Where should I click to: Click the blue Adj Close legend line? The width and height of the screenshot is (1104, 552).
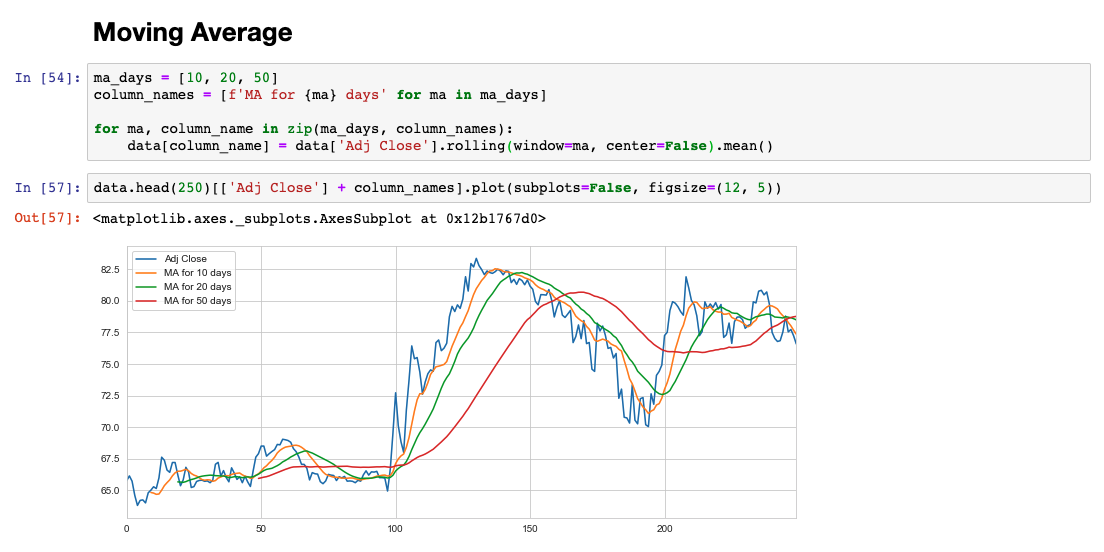point(148,259)
